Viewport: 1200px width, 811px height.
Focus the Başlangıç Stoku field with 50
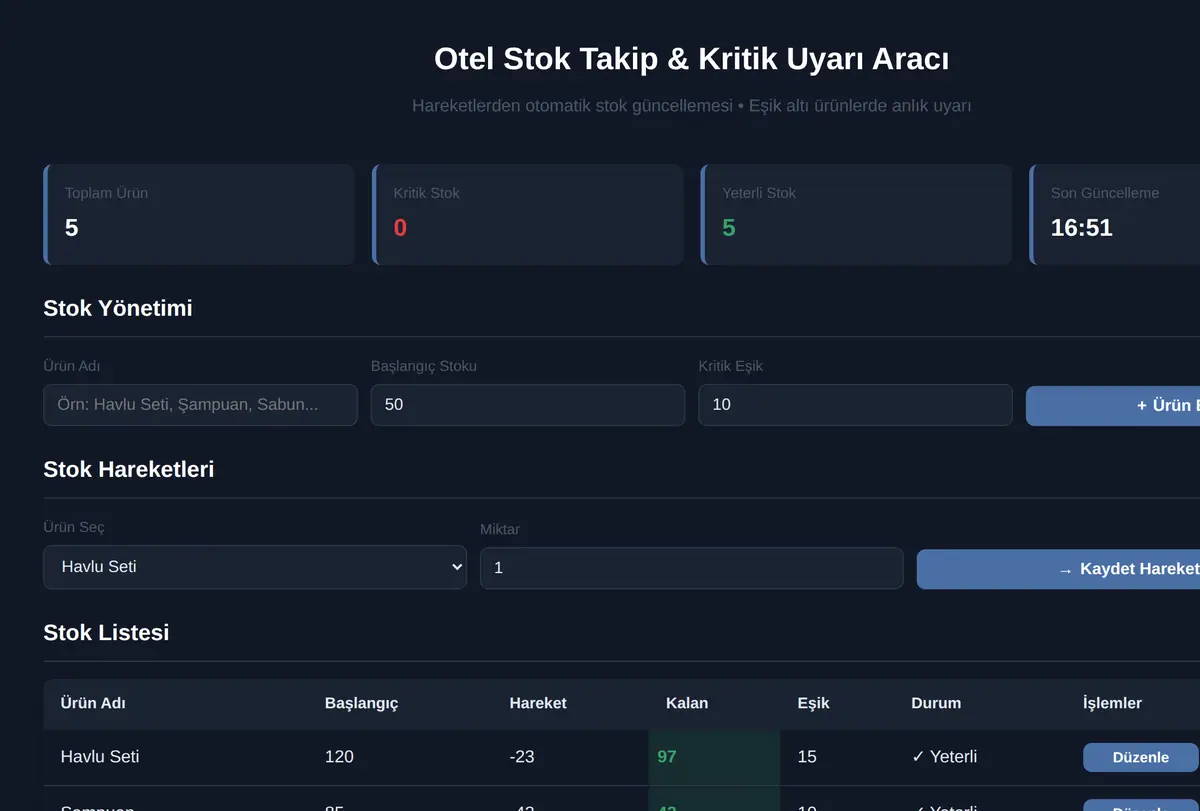click(x=528, y=405)
